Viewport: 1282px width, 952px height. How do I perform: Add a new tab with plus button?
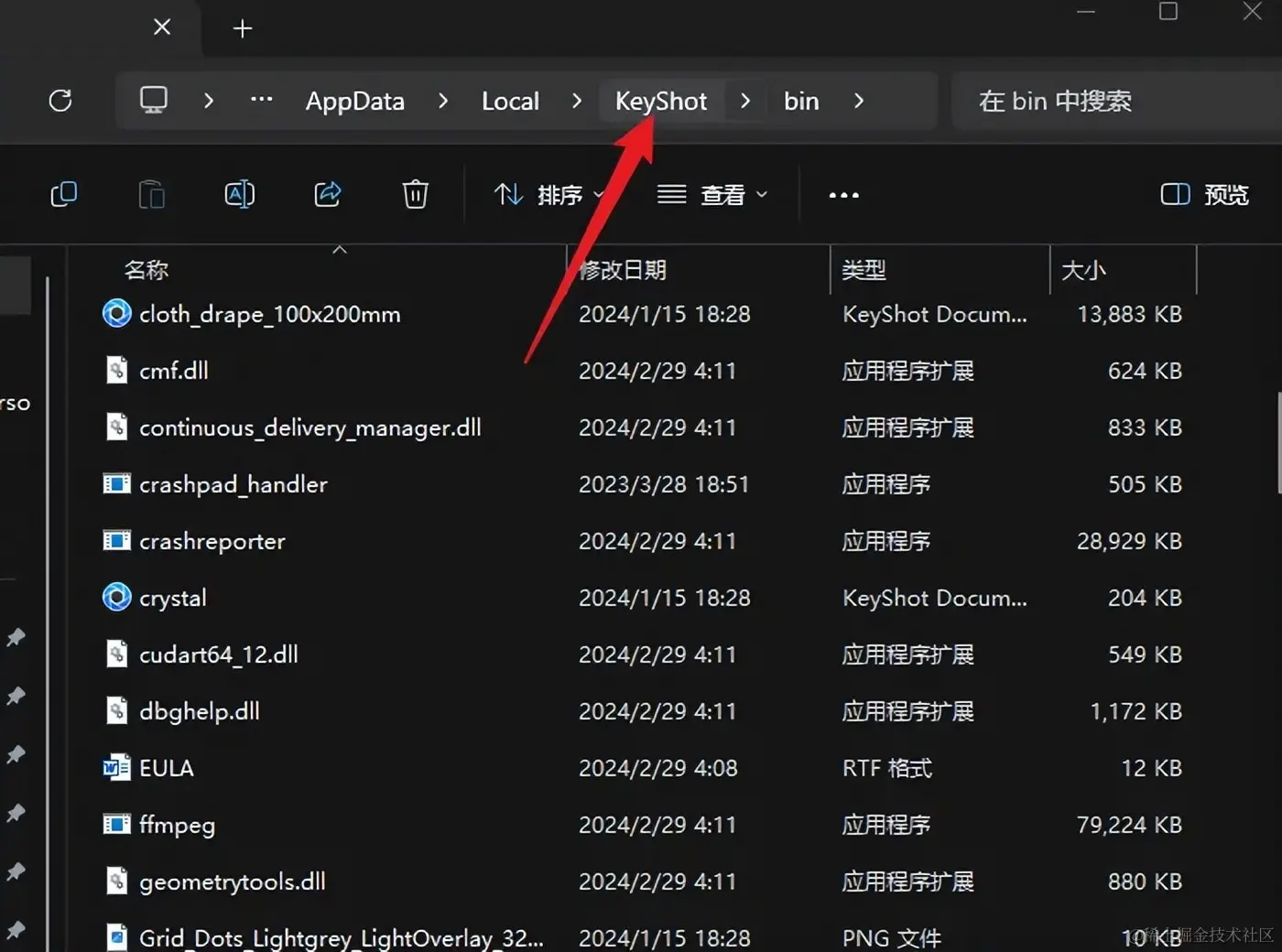point(243,28)
